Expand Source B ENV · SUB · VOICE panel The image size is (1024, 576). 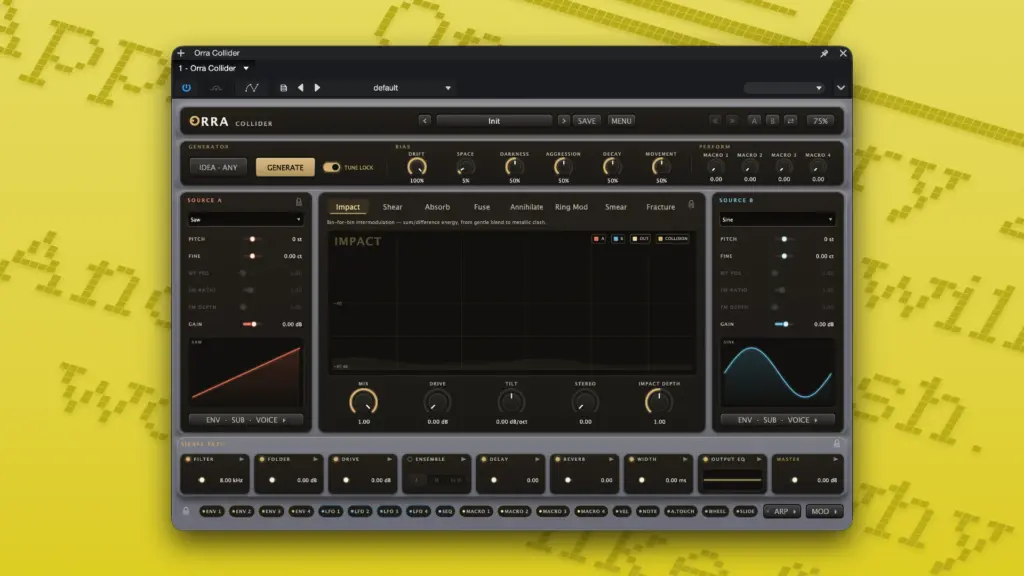click(777, 420)
